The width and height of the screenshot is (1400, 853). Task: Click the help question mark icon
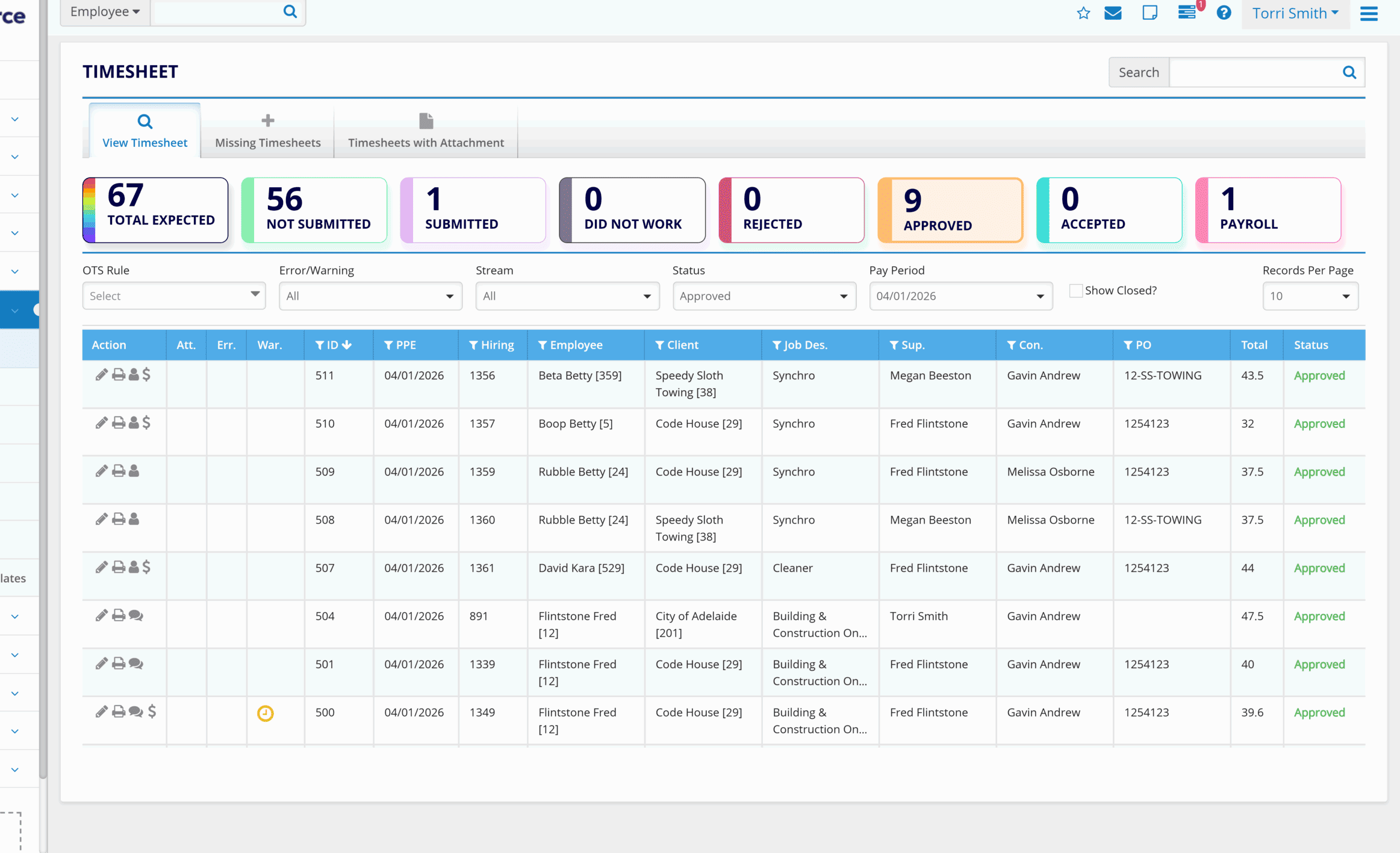[1223, 13]
